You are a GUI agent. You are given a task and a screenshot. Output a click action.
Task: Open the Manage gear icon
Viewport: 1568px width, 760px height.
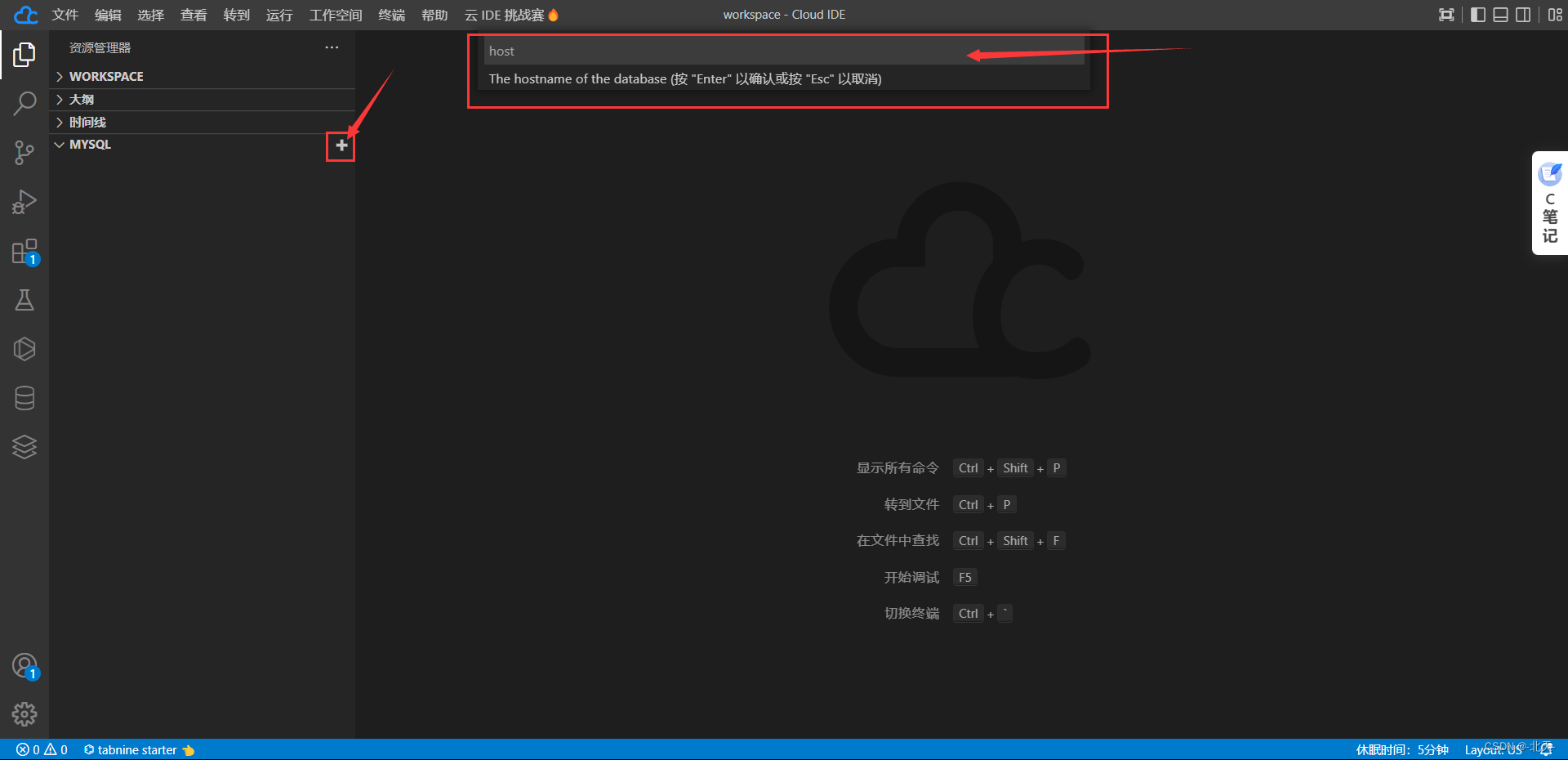coord(24,714)
